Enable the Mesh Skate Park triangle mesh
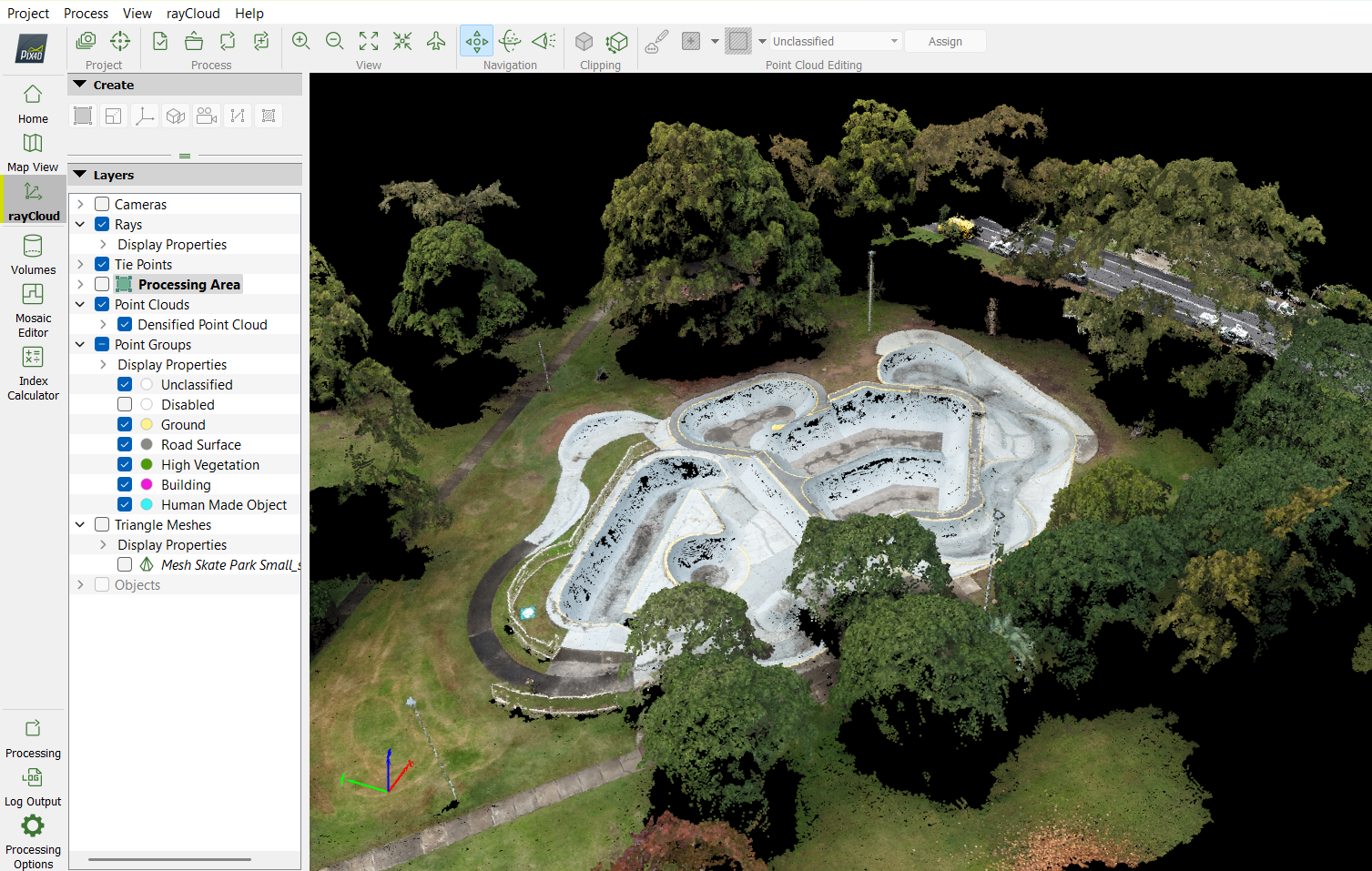 (125, 565)
